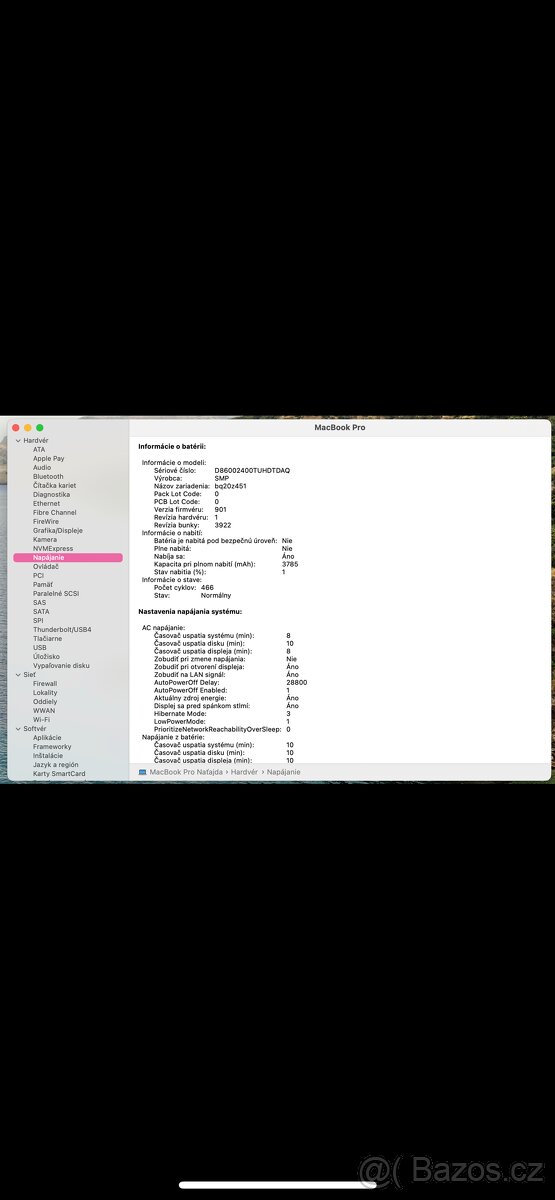Select SATA in the sidebar
The width and height of the screenshot is (555, 1200).
click(x=41, y=612)
